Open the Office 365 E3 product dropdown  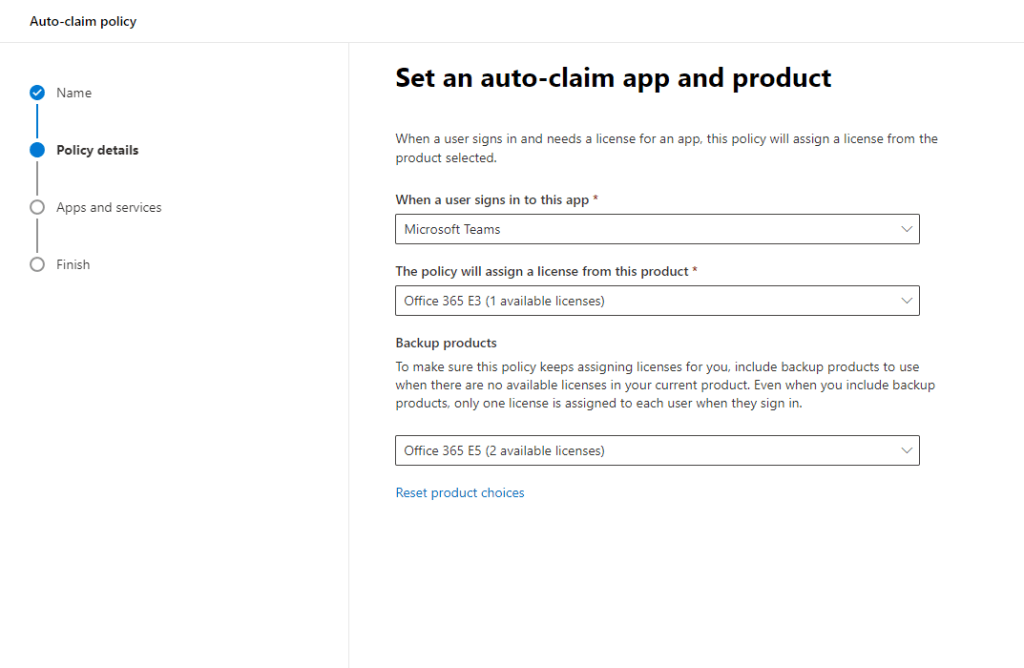[x=640, y=301]
